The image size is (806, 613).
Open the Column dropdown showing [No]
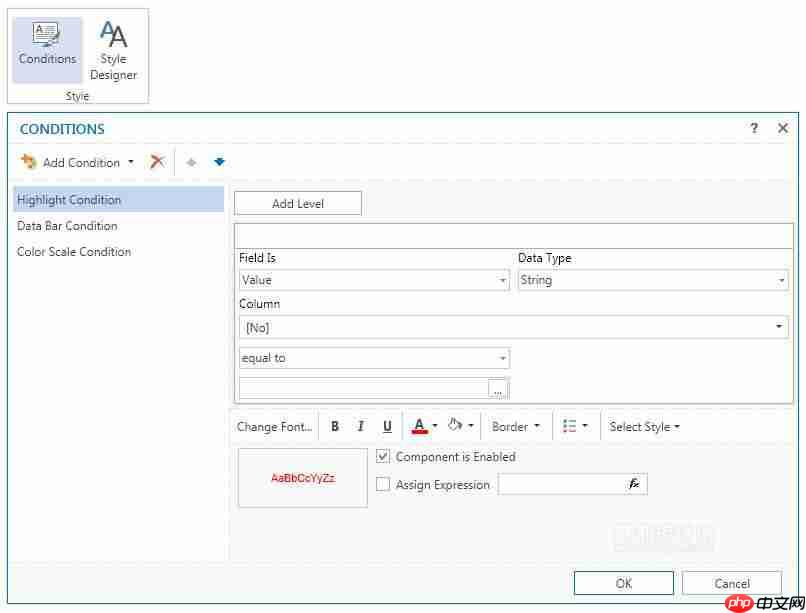point(779,327)
